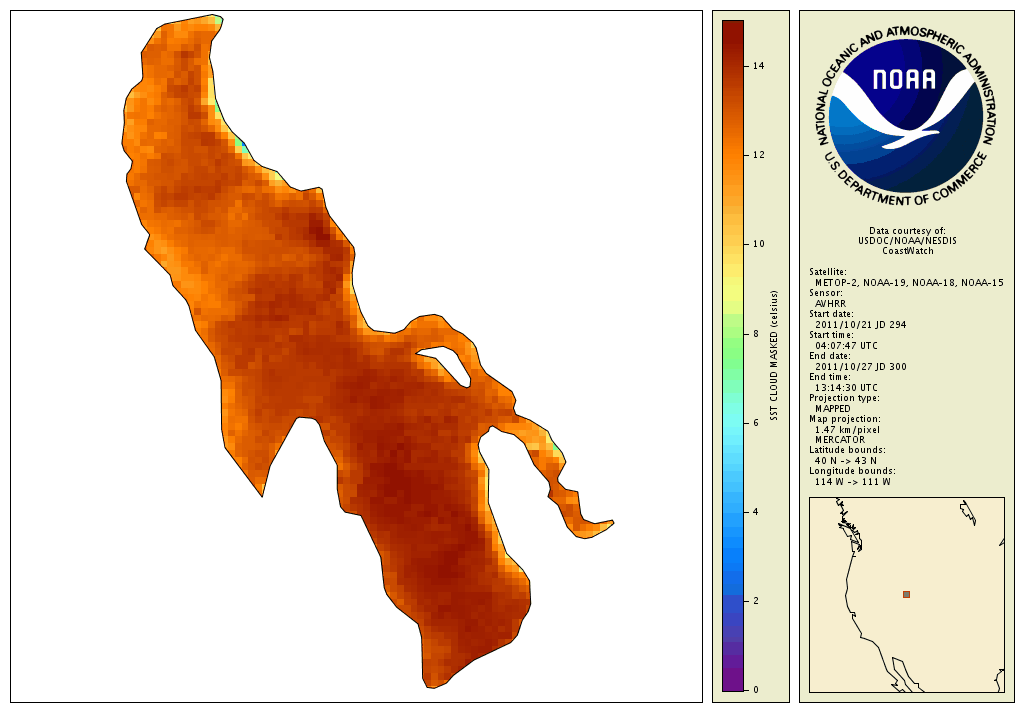Viewport: 1024px width, 712px height.
Task: Click the 'Map projection:' label
Action: (x=844, y=419)
